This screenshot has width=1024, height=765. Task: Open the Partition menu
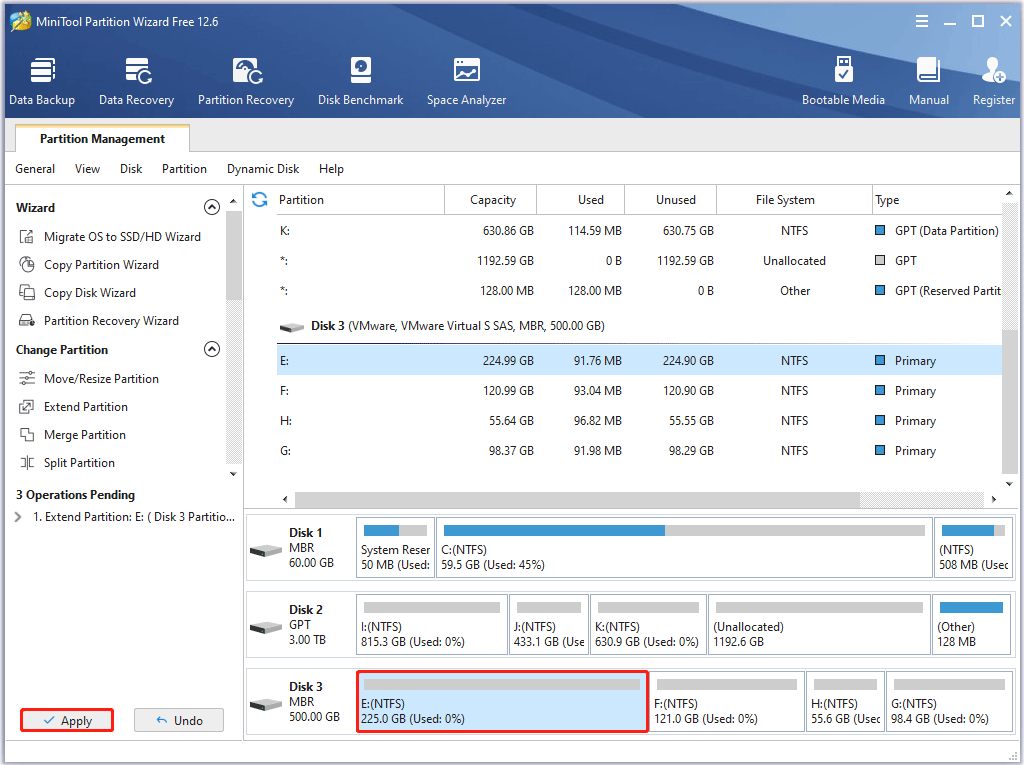[x=184, y=169]
